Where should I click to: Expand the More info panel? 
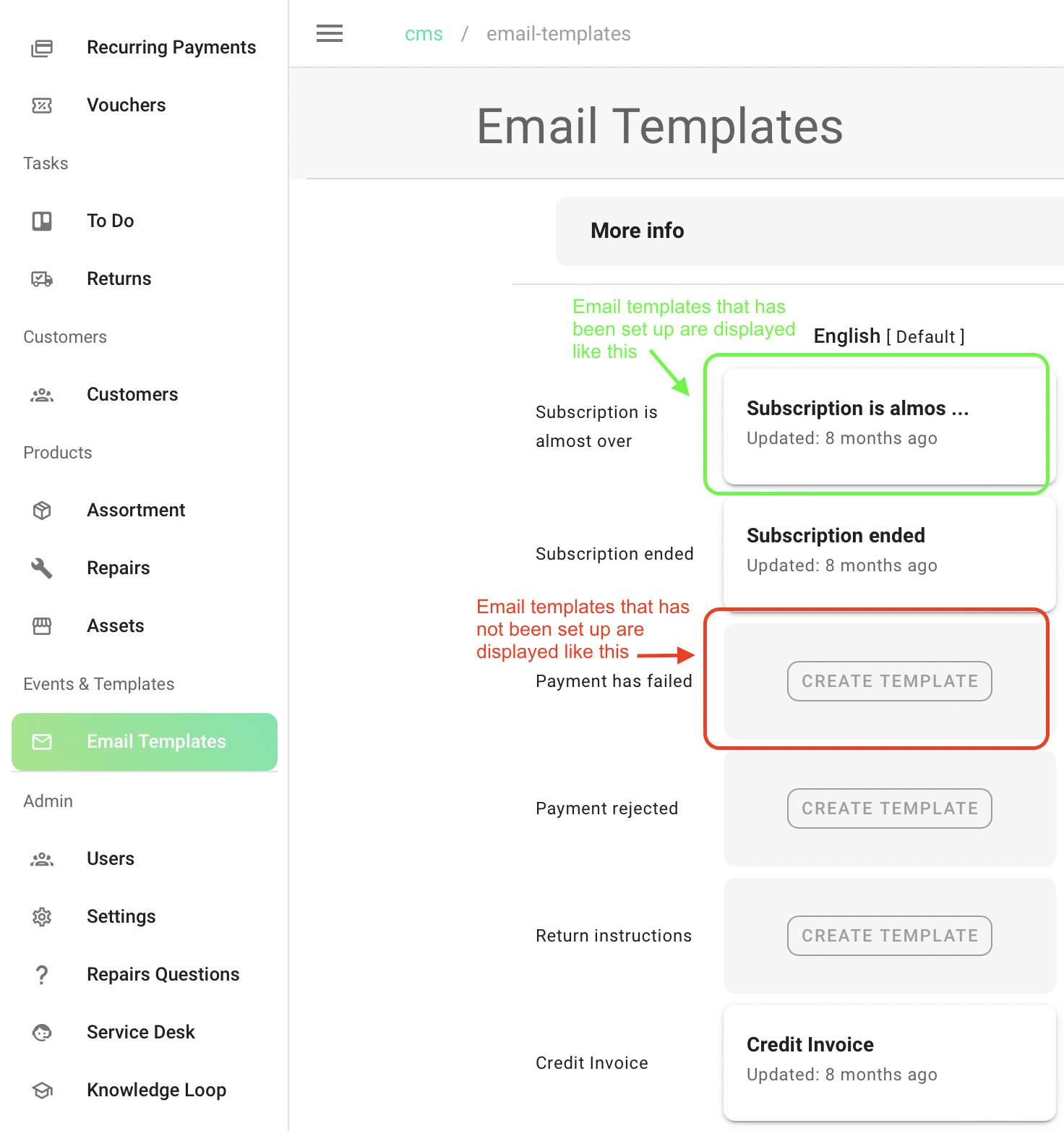[810, 231]
